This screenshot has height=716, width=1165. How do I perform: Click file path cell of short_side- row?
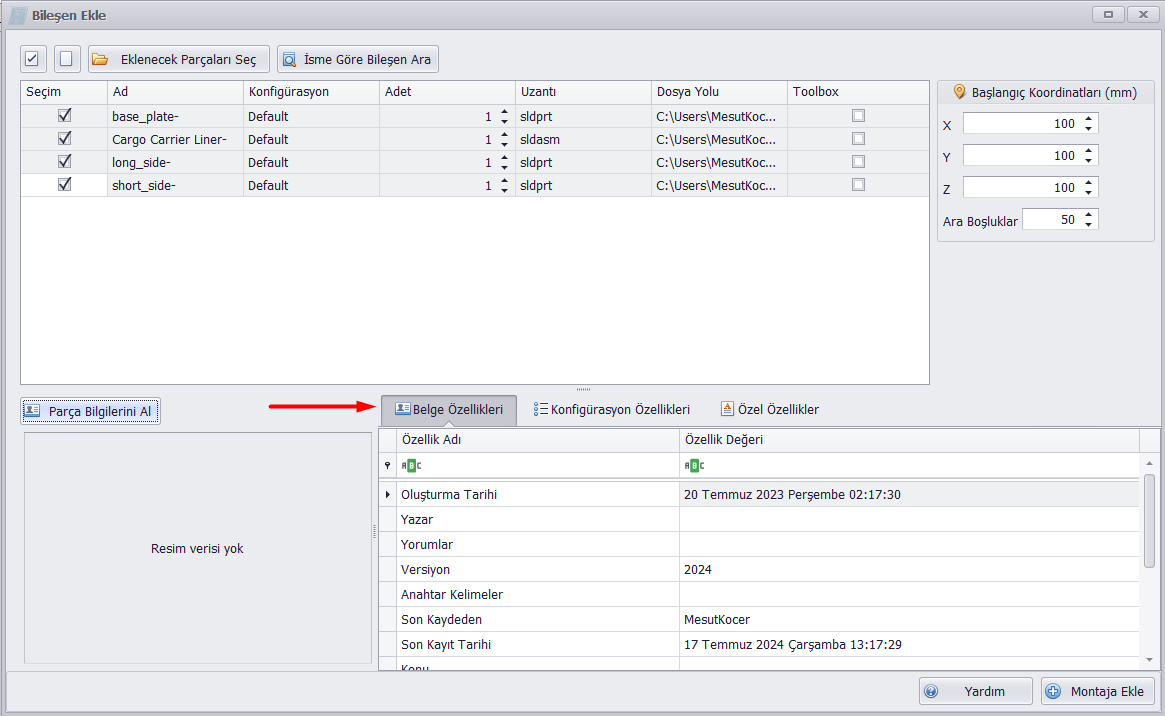719,185
